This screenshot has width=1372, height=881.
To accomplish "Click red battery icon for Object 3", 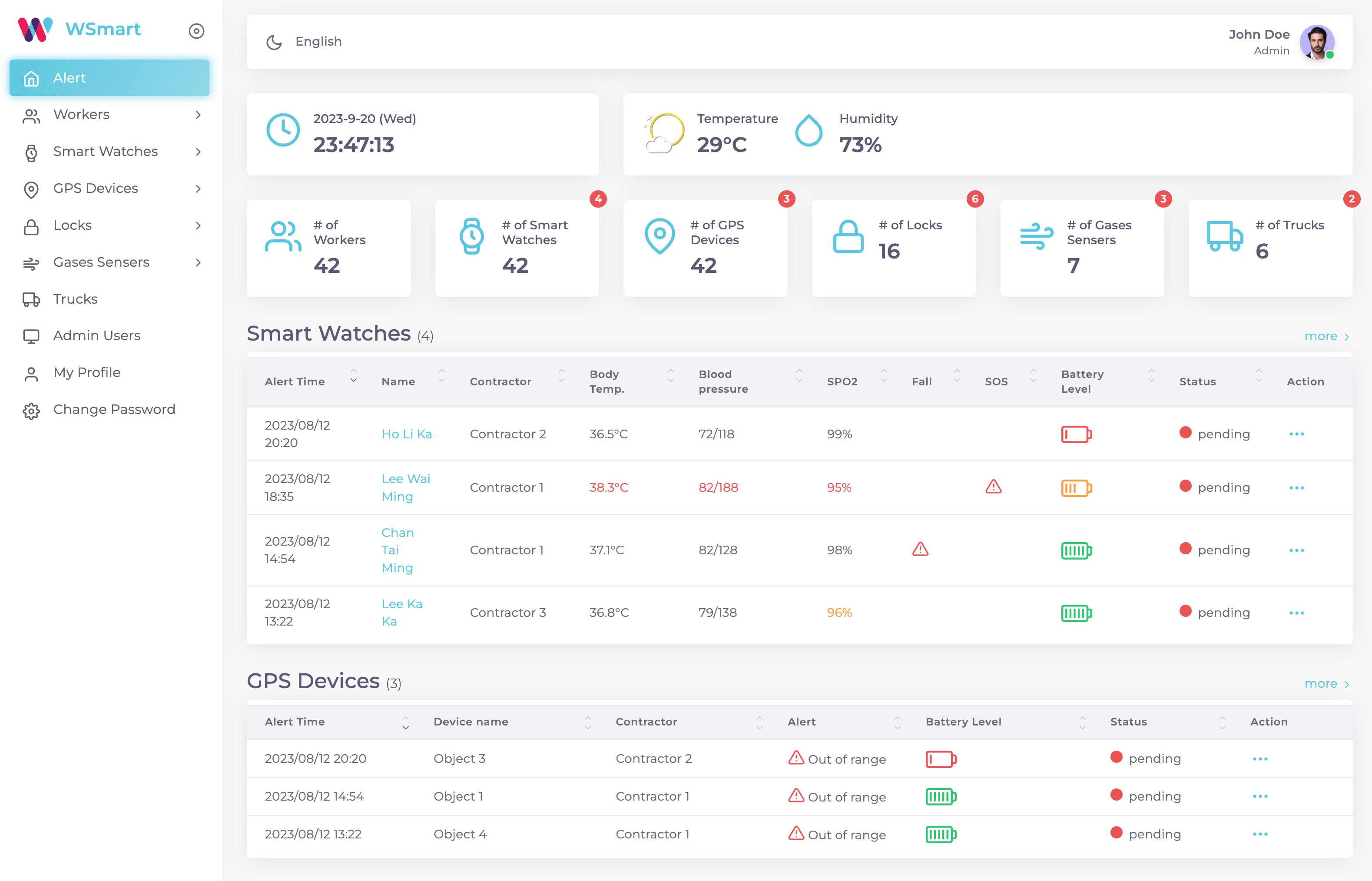I will (941, 759).
